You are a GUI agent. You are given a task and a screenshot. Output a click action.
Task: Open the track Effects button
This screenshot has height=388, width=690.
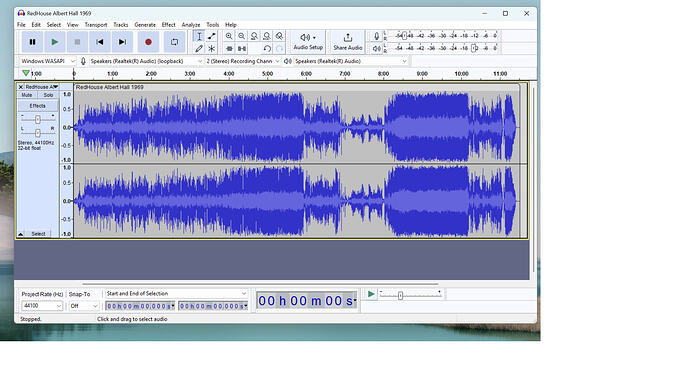point(37,106)
